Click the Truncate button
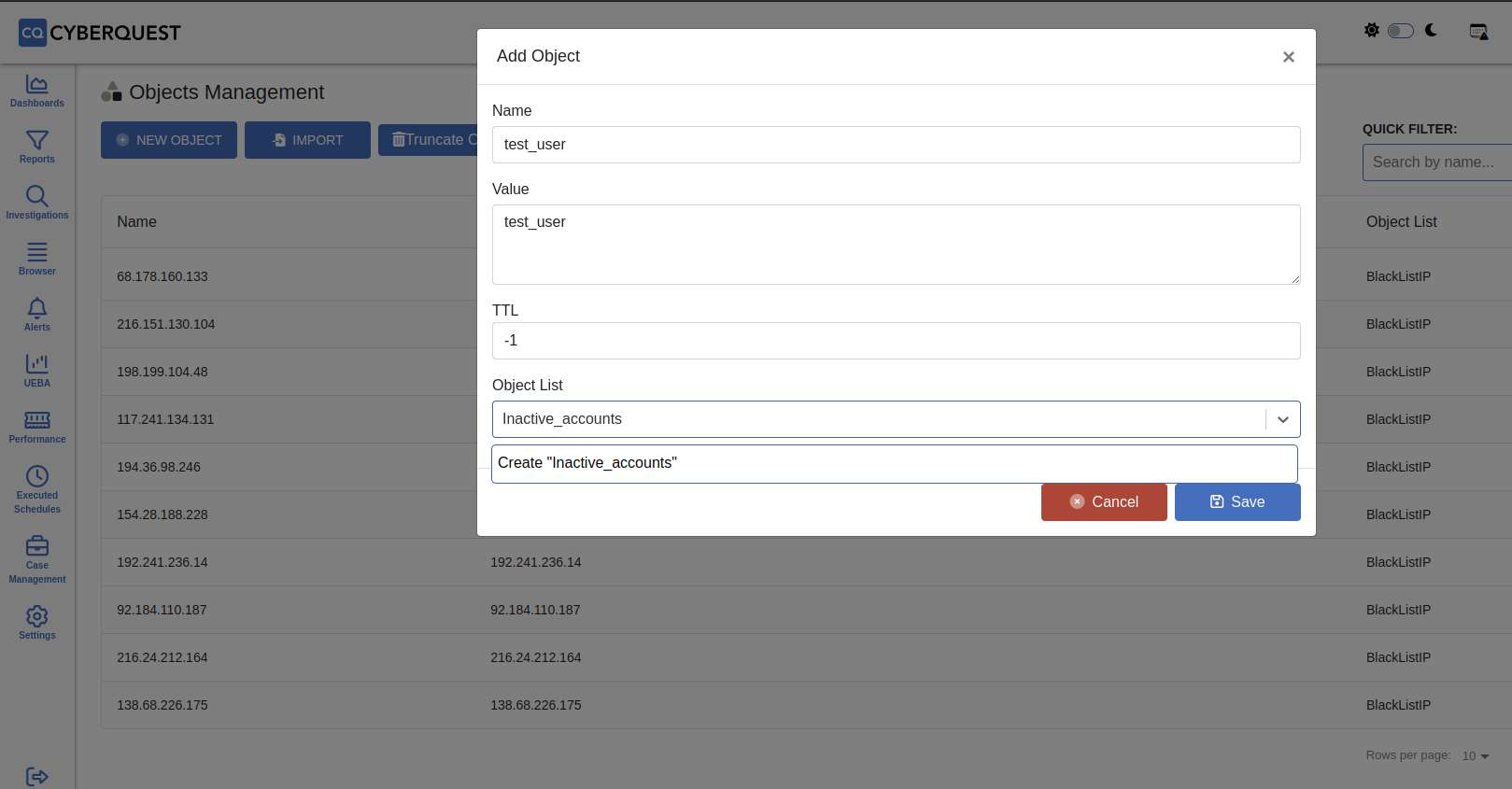This screenshot has width=1512, height=789. [428, 139]
